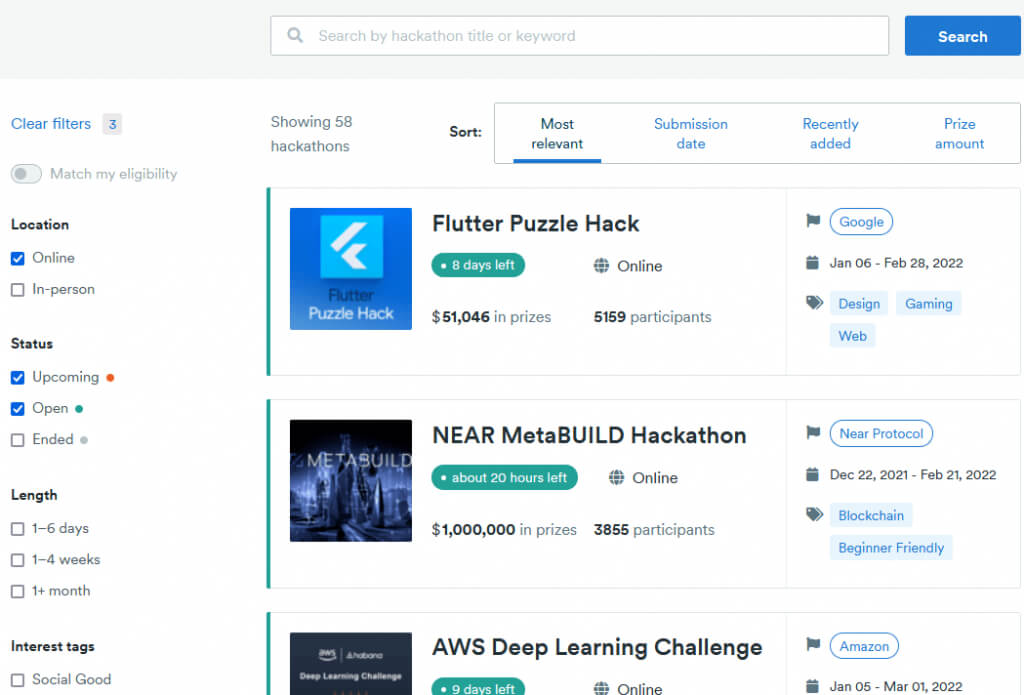Uncheck the Online location checkbox

pyautogui.click(x=18, y=259)
